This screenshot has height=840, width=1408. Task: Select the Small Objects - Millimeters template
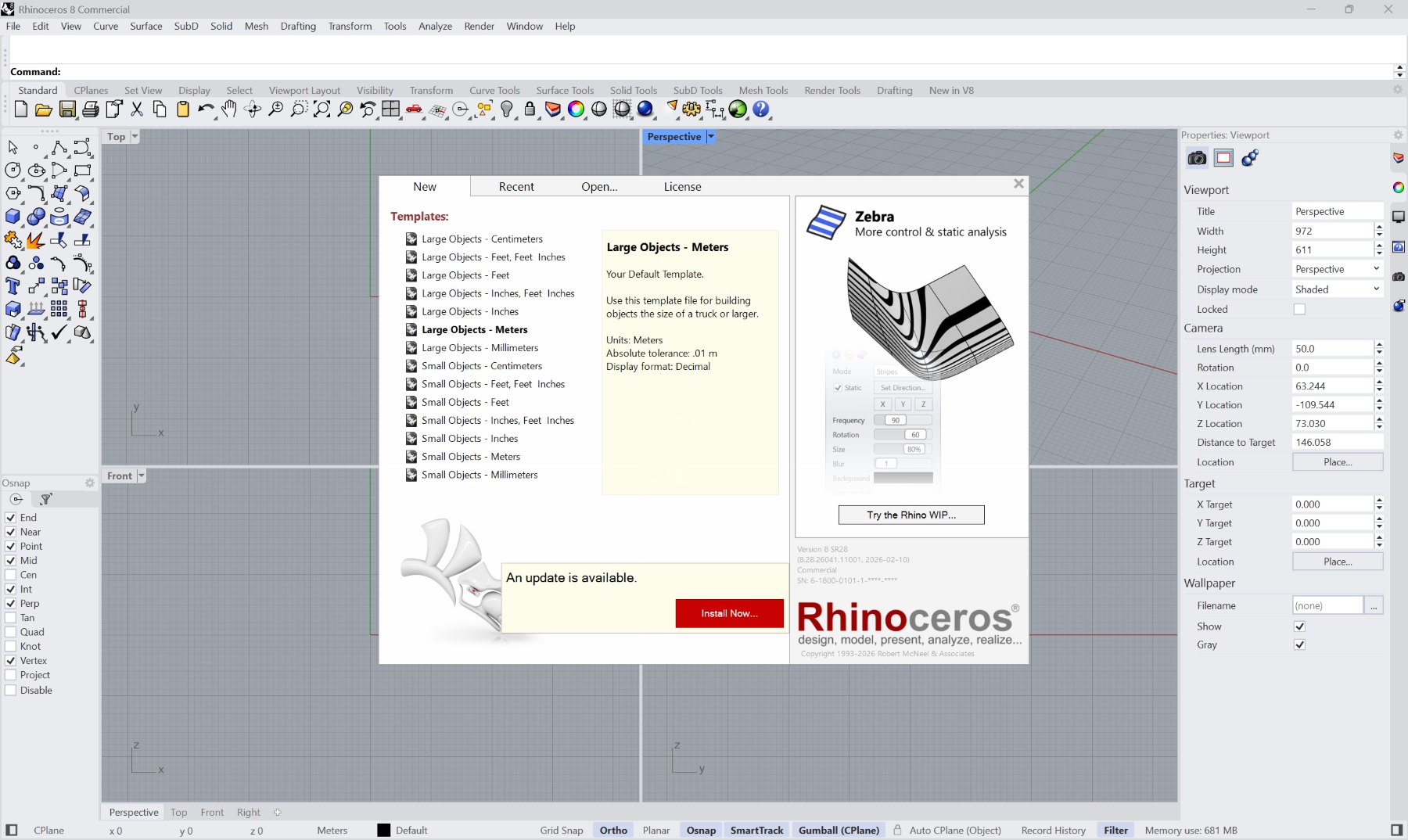pyautogui.click(x=480, y=475)
